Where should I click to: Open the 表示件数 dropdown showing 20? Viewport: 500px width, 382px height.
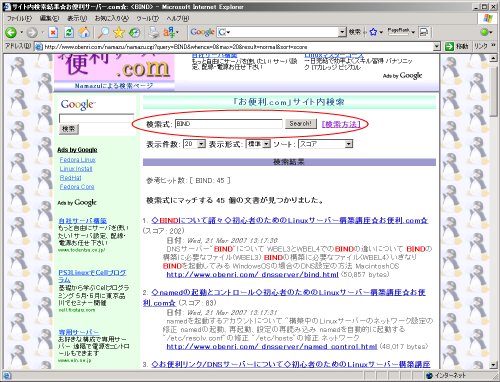(201, 144)
